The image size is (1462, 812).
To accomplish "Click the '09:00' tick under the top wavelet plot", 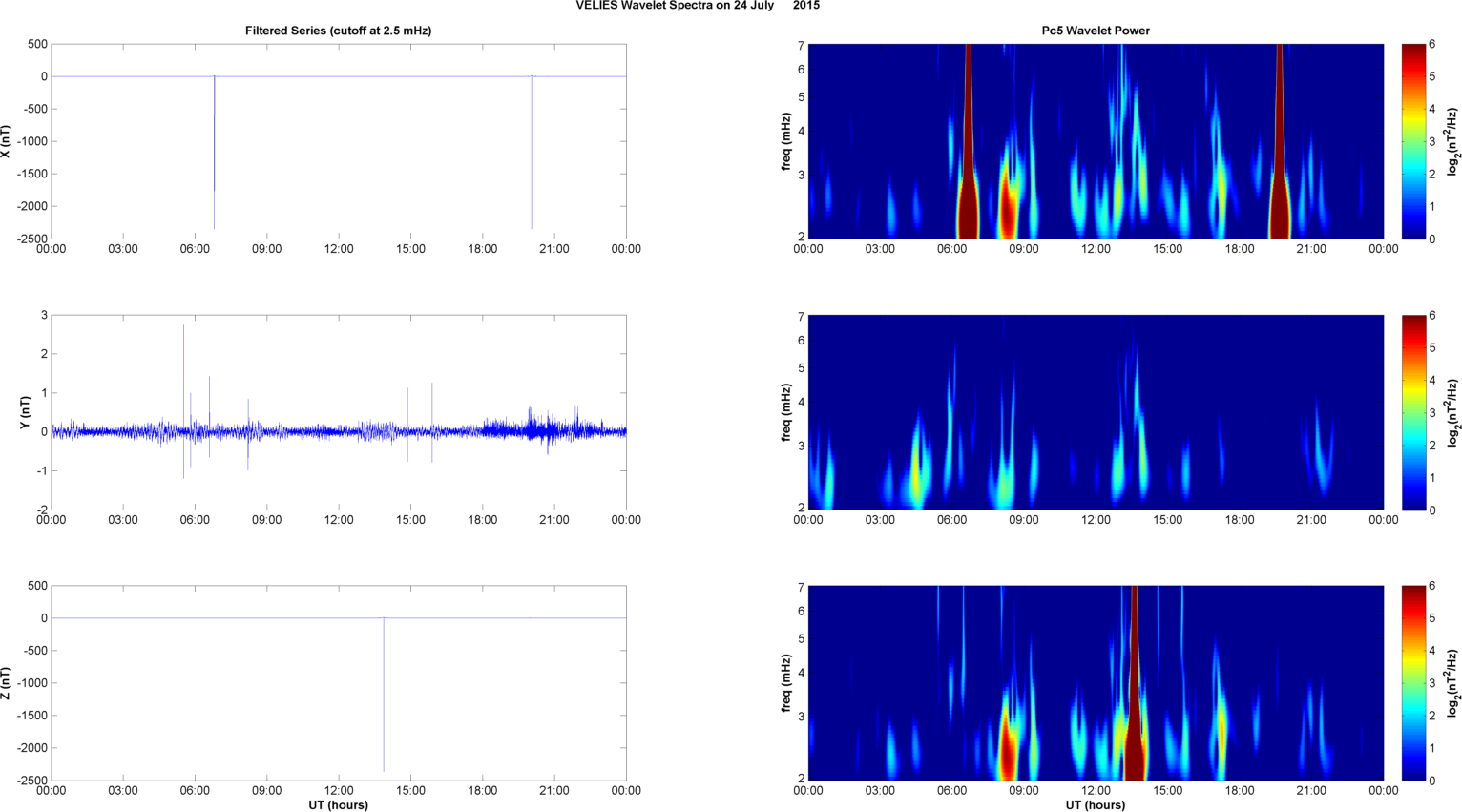I will click(x=1024, y=249).
